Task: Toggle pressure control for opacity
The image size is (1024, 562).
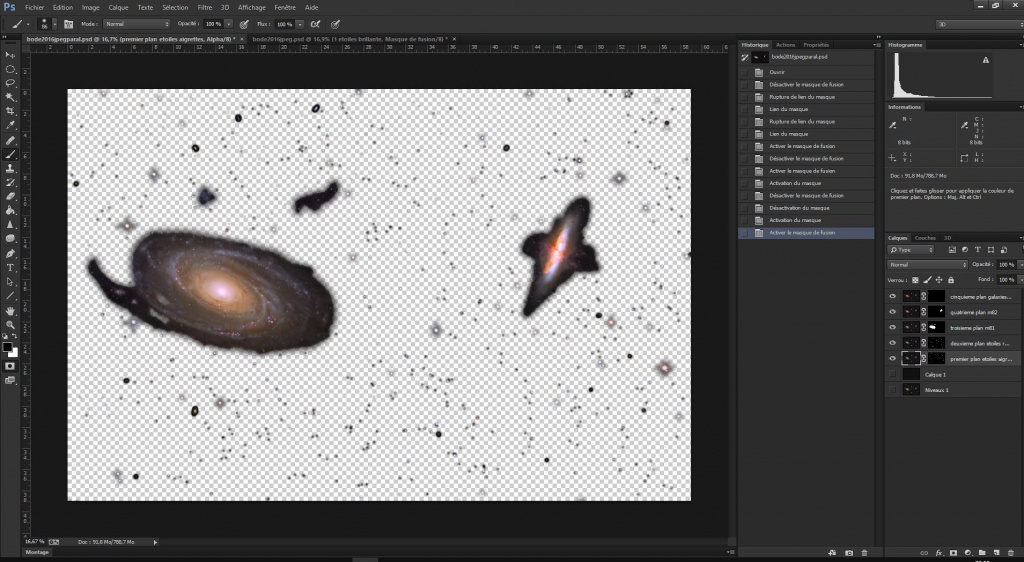Action: [x=244, y=24]
